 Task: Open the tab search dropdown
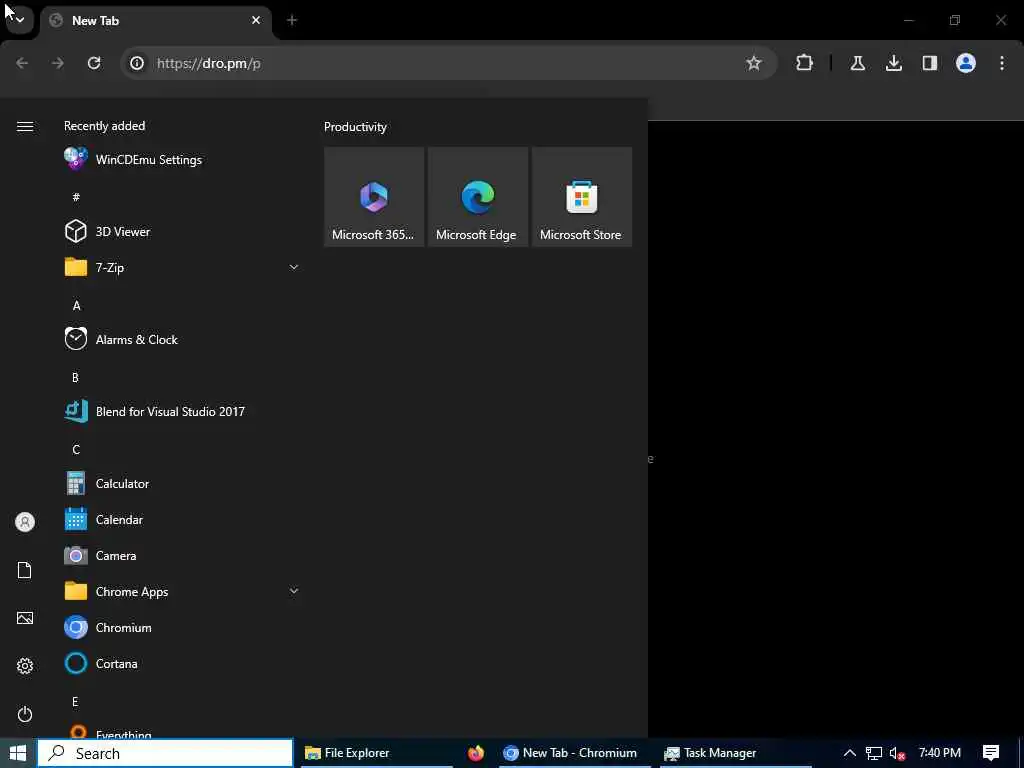coord(20,20)
